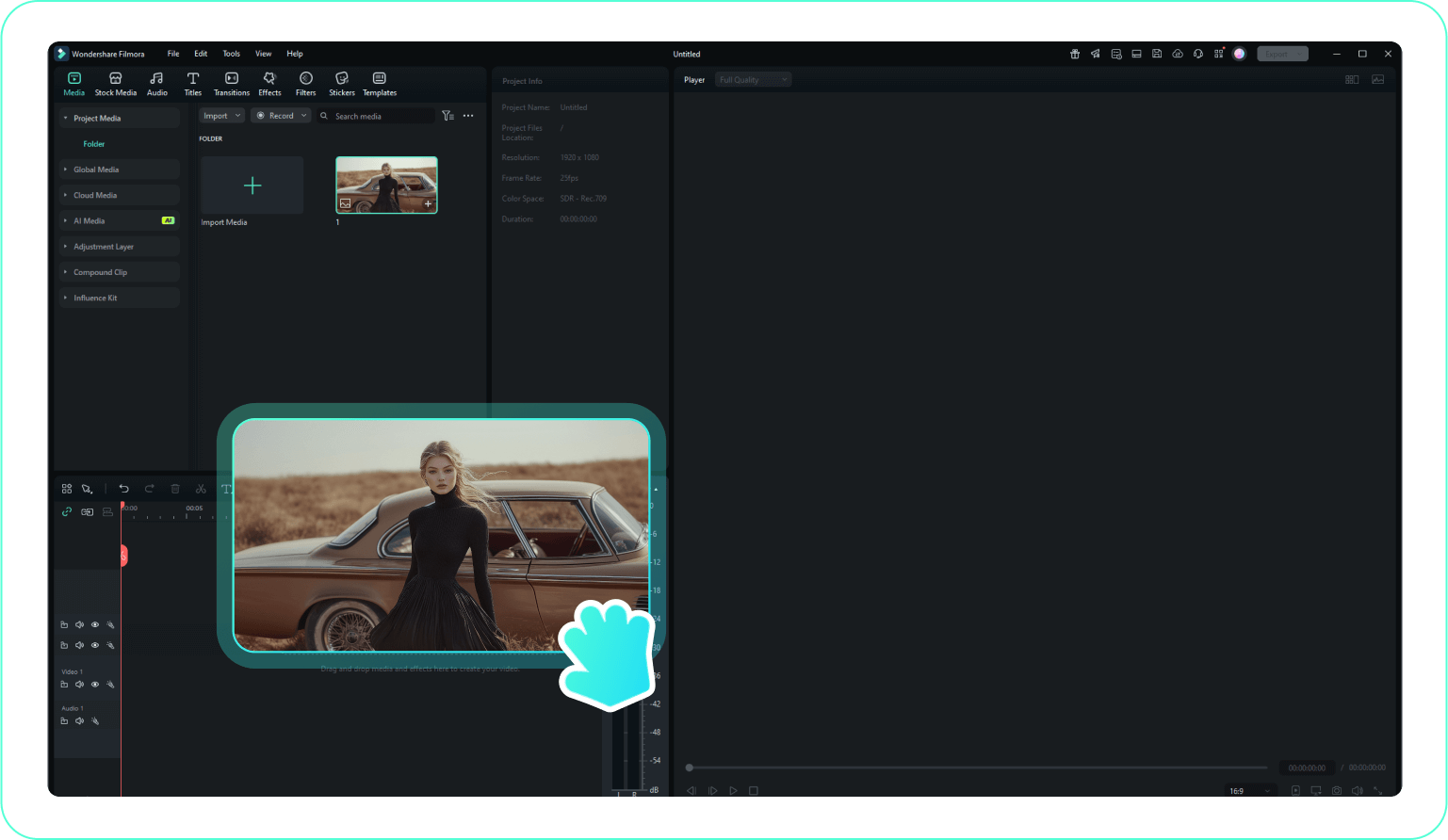The image size is (1448, 840).
Task: Click the Play button in Player
Action: coord(733,791)
